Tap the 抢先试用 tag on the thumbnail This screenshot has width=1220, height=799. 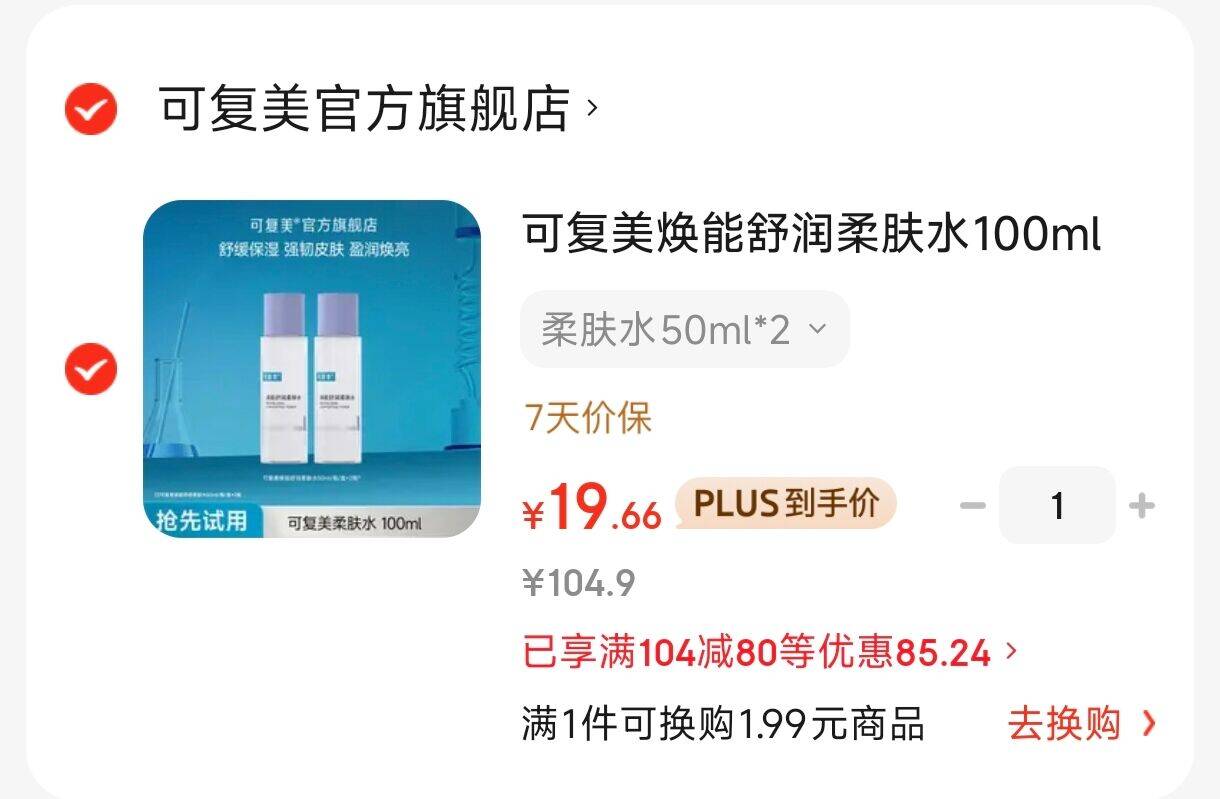(201, 521)
